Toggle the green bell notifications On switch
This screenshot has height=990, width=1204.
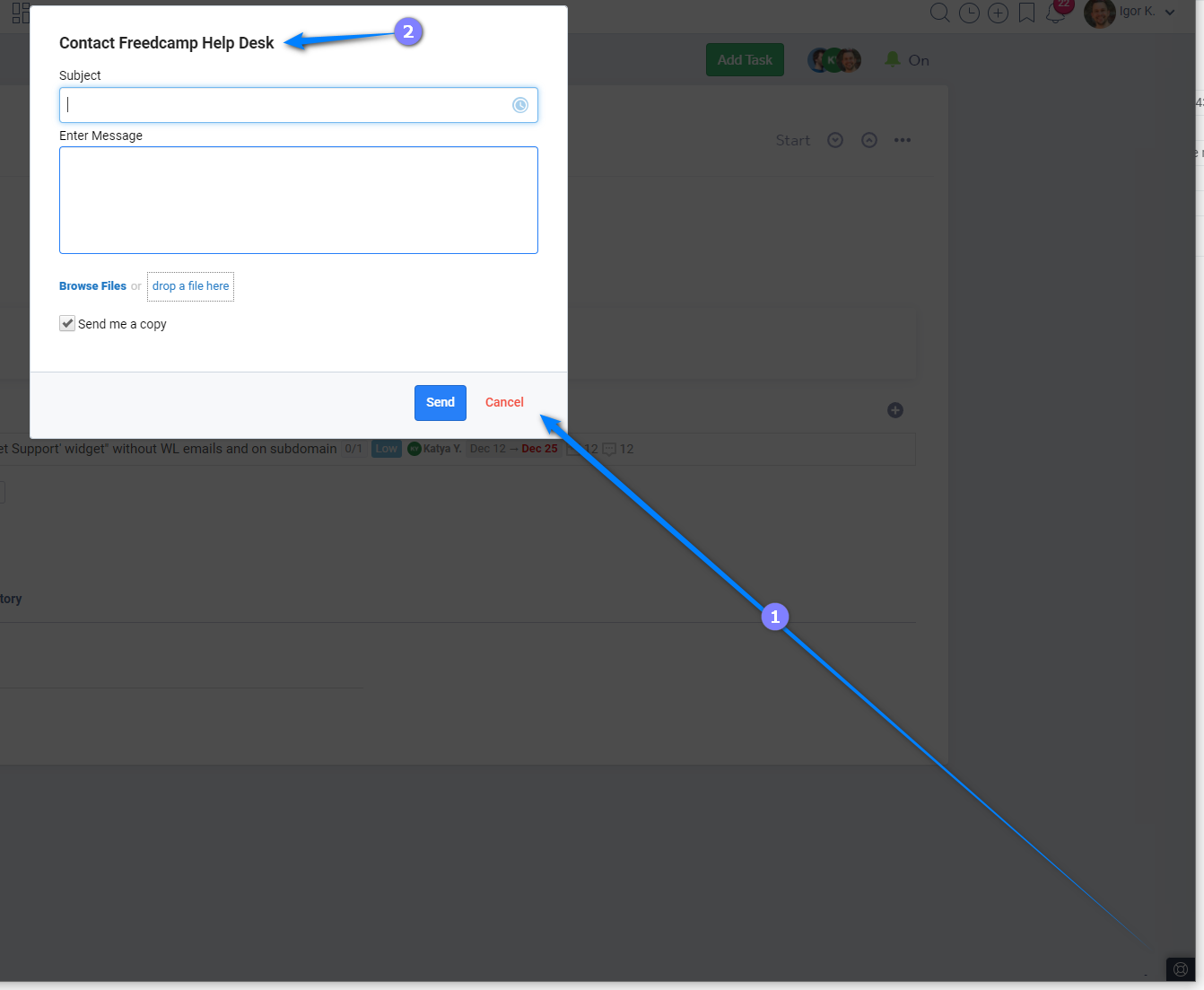pos(906,60)
